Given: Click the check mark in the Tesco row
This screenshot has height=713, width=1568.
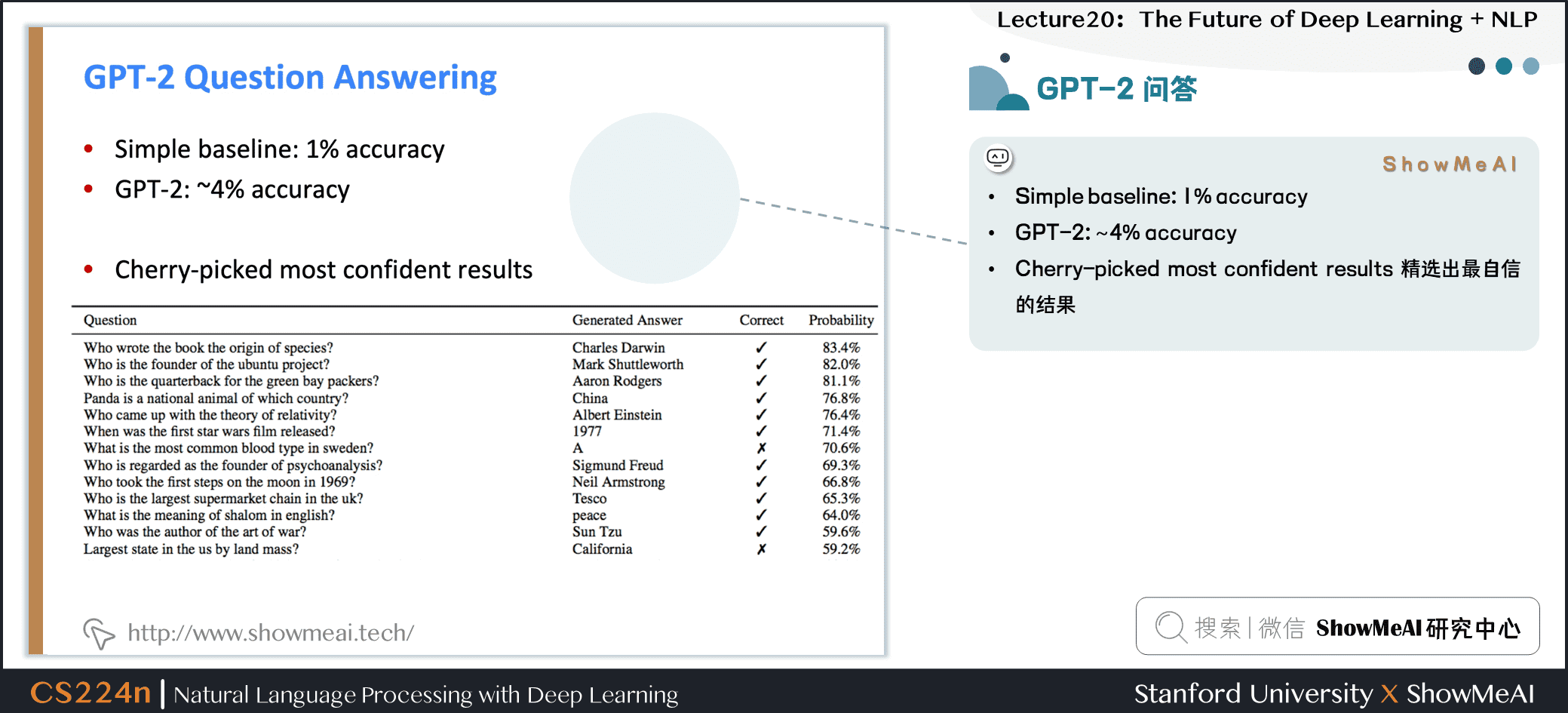Looking at the screenshot, I should 762,499.
